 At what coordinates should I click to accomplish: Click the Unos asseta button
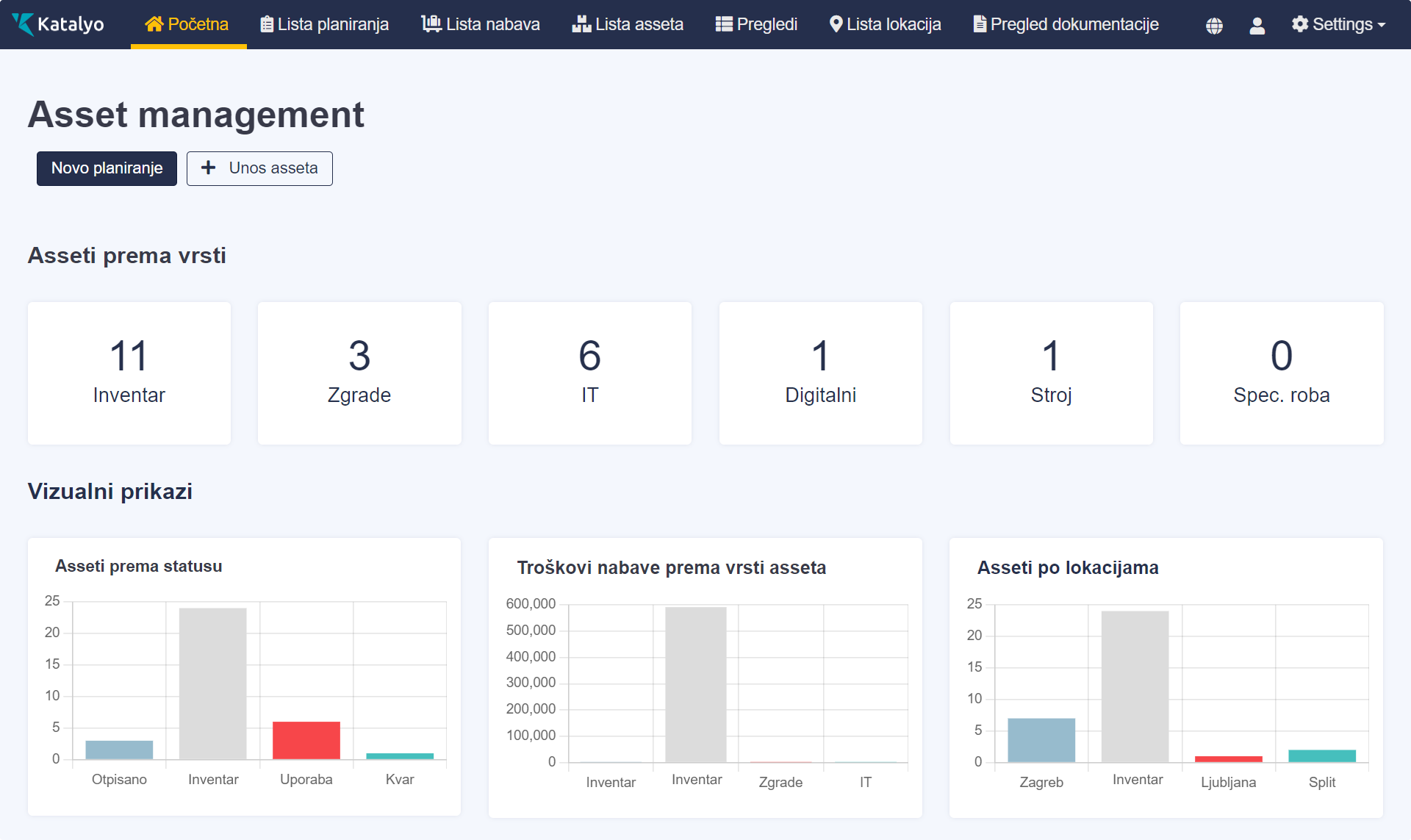click(259, 168)
